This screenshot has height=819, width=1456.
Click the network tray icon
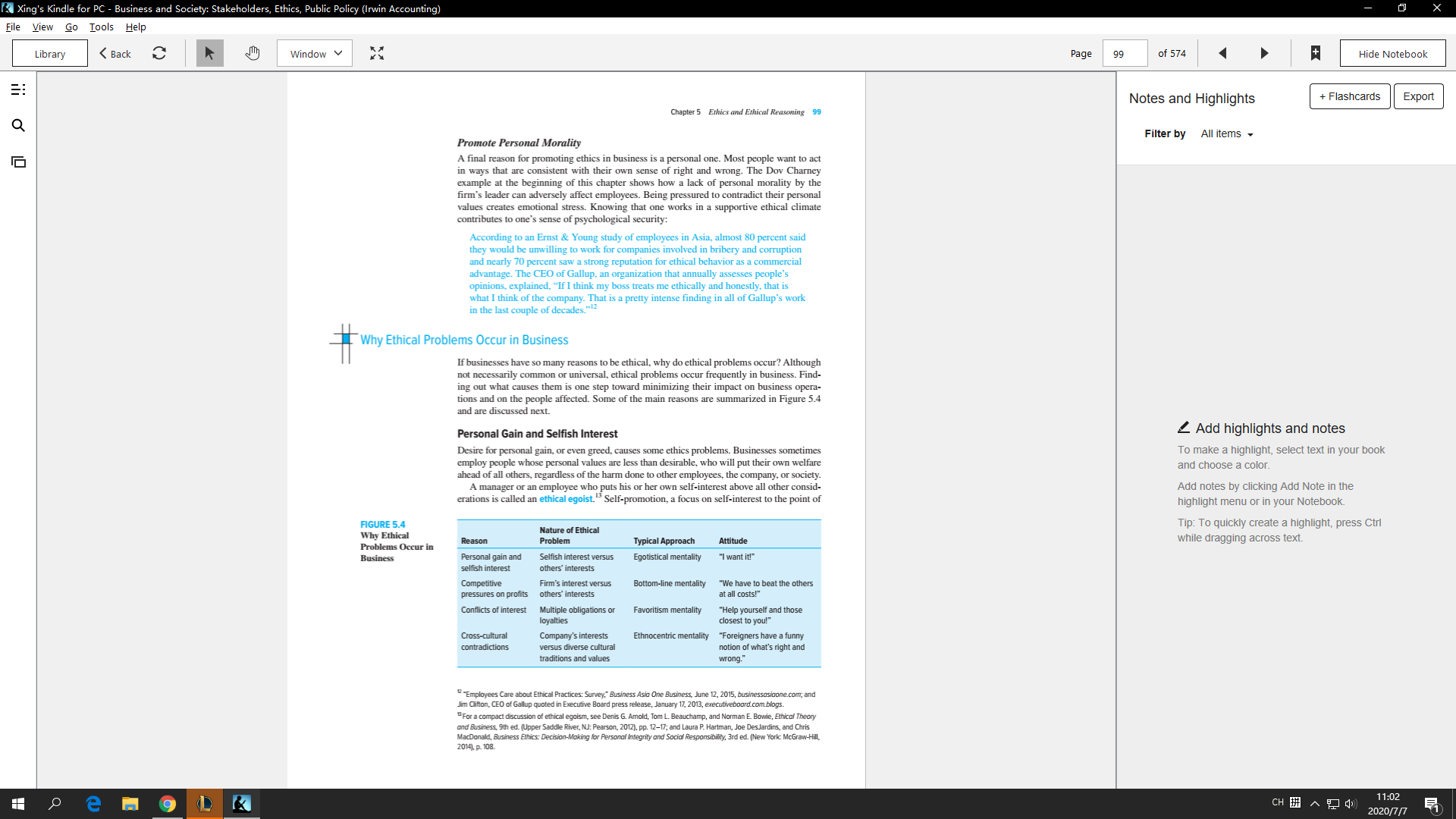(1333, 804)
